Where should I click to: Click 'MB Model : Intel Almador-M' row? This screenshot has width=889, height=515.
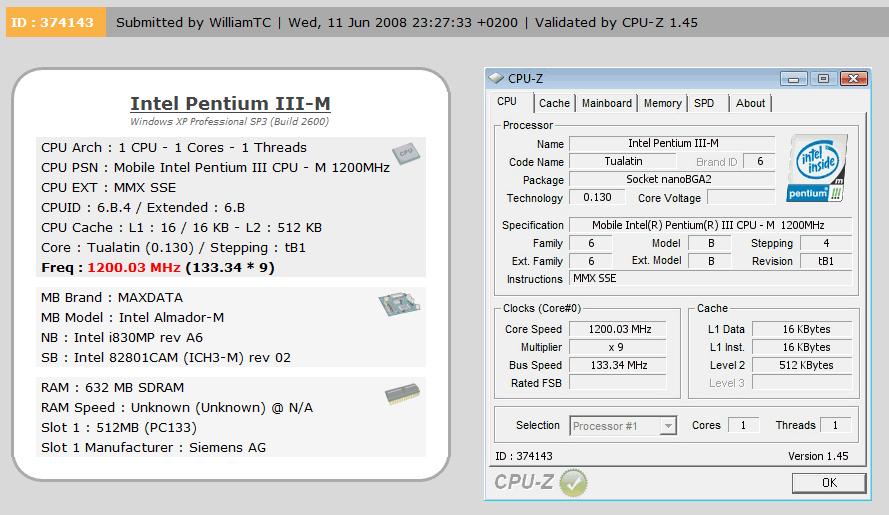(132, 318)
